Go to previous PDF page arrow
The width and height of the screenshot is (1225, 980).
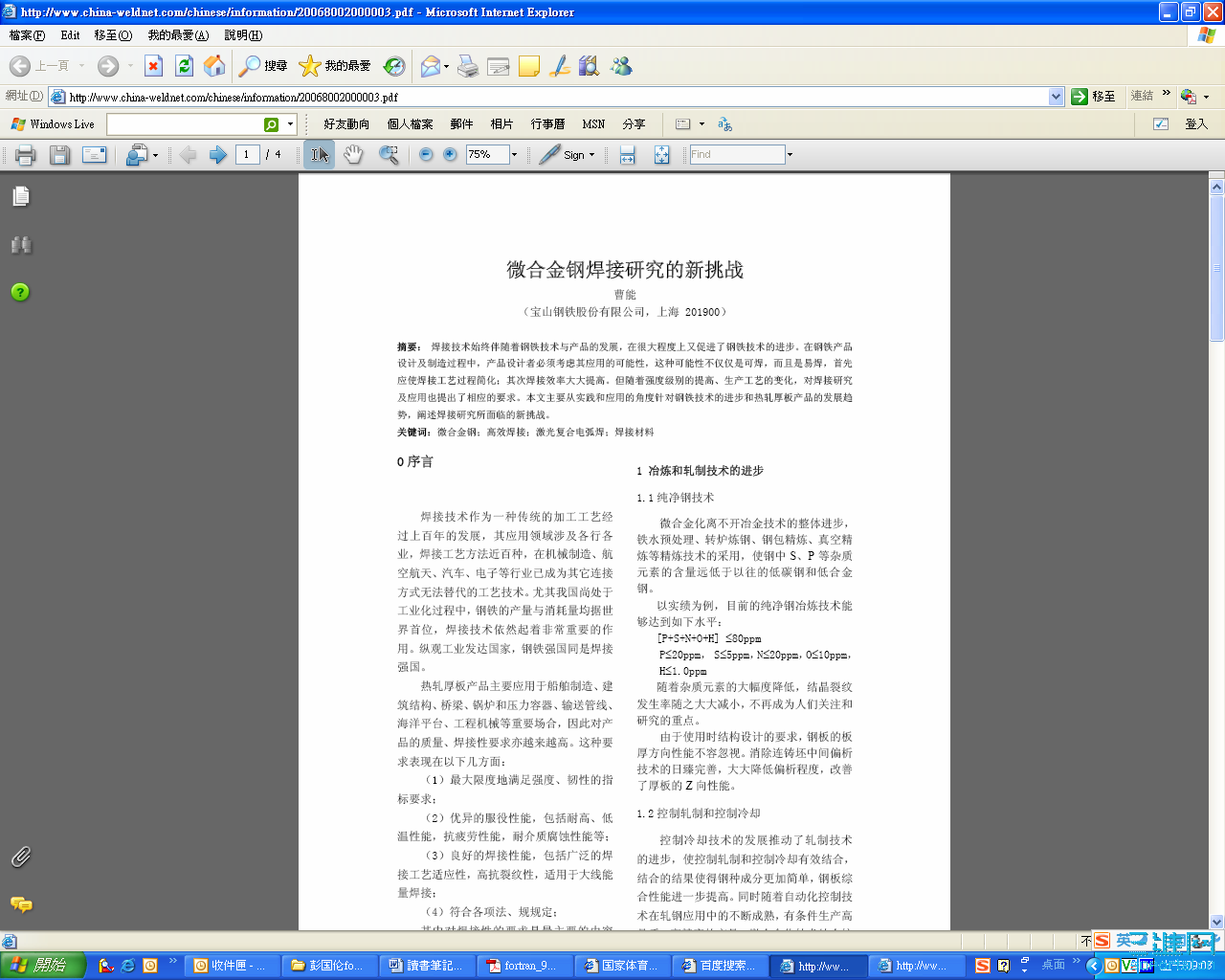pos(189,154)
